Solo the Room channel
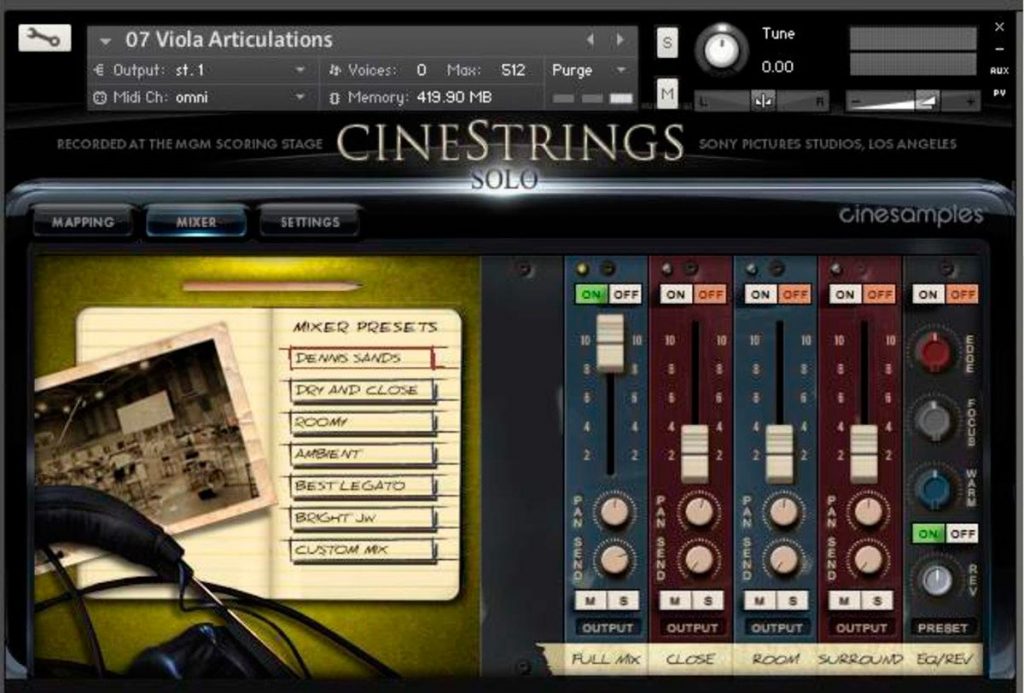The image size is (1024, 693). coord(792,600)
